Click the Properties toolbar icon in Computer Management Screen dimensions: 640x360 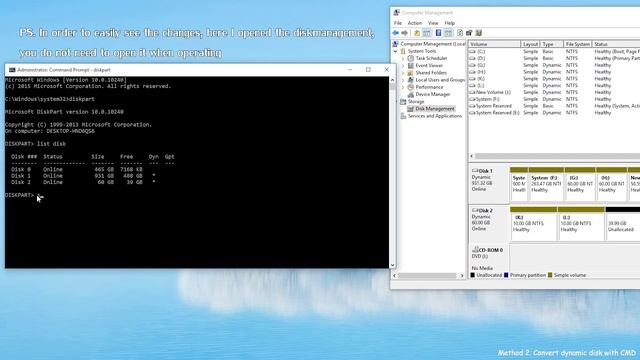[469, 33]
